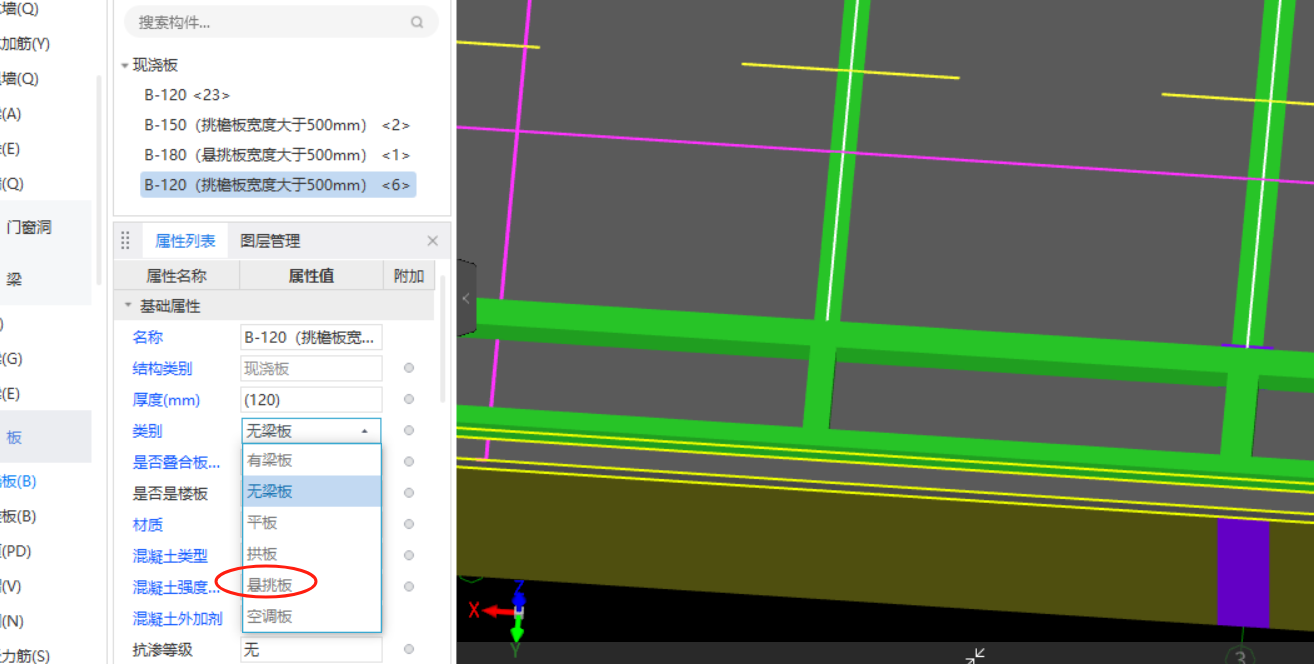Toggle 附加 option for 厚度 row
Image resolution: width=1314 pixels, height=664 pixels.
click(x=409, y=399)
